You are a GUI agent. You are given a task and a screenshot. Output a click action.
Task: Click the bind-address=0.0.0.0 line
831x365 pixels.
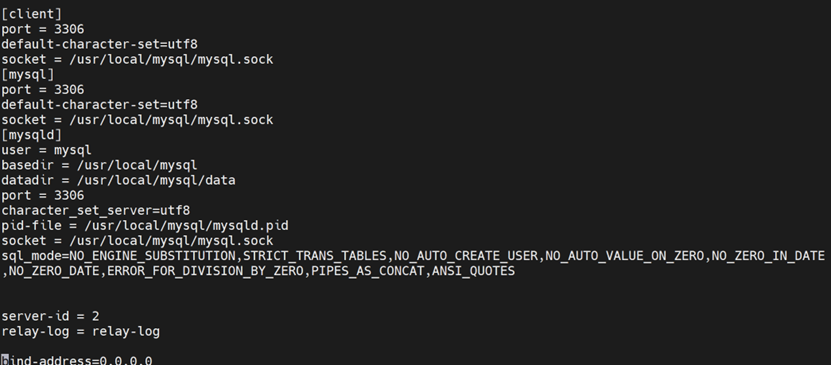[x=77, y=360]
